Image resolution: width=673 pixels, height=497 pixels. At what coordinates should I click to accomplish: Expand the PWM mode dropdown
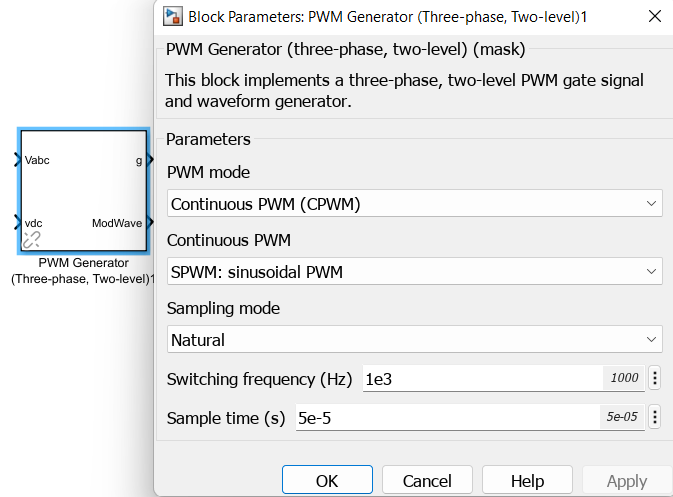[x=414, y=204]
